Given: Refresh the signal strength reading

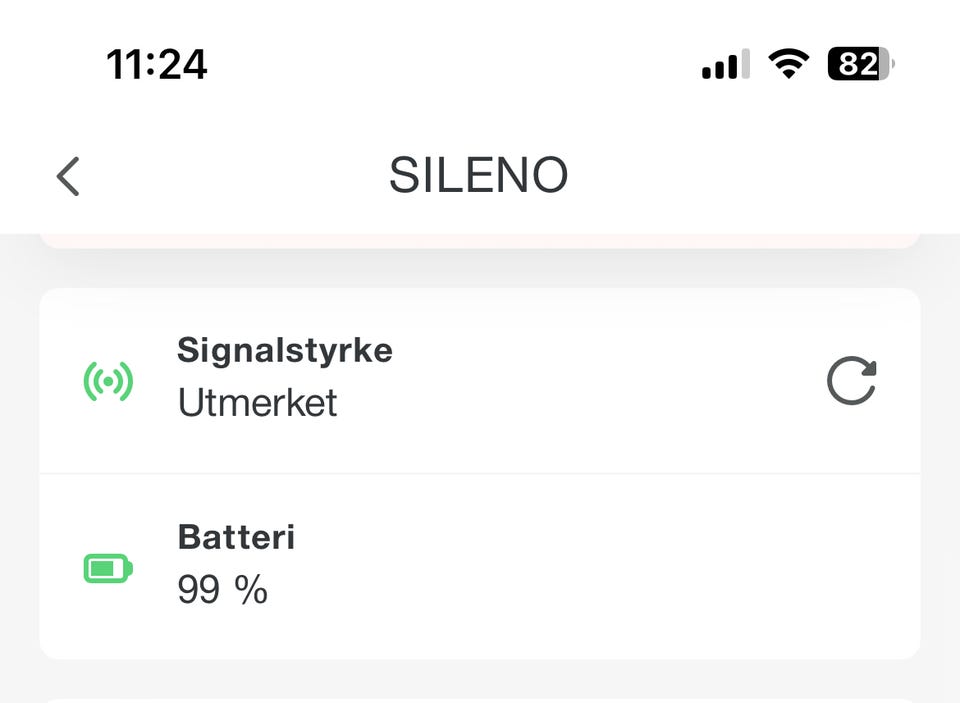Looking at the screenshot, I should point(851,381).
